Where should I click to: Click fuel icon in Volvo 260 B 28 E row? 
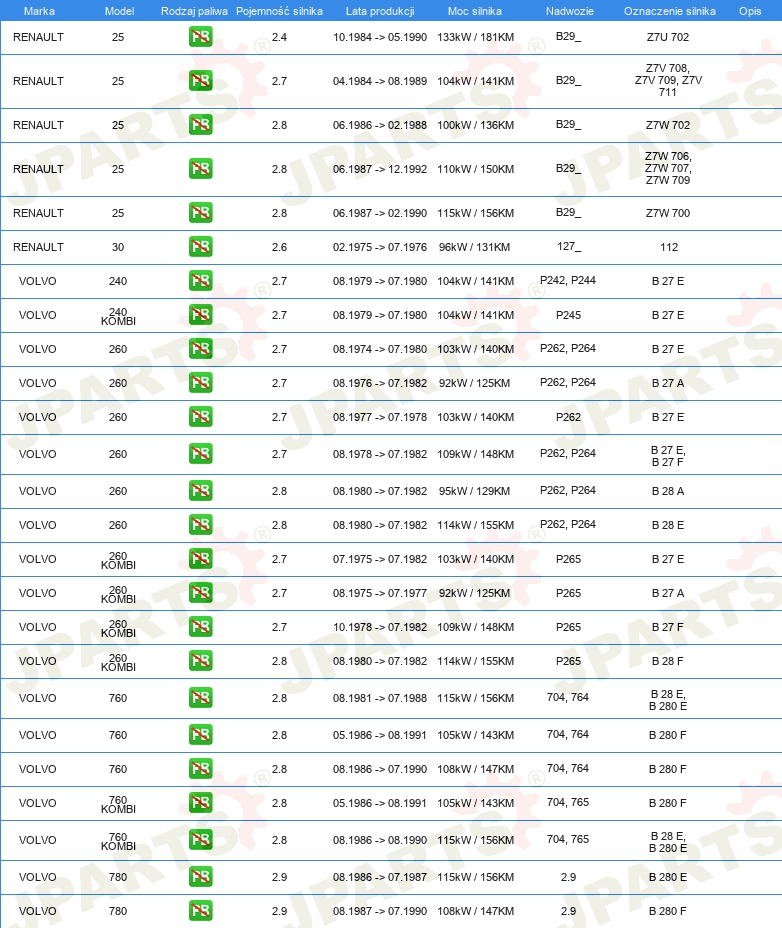201,525
